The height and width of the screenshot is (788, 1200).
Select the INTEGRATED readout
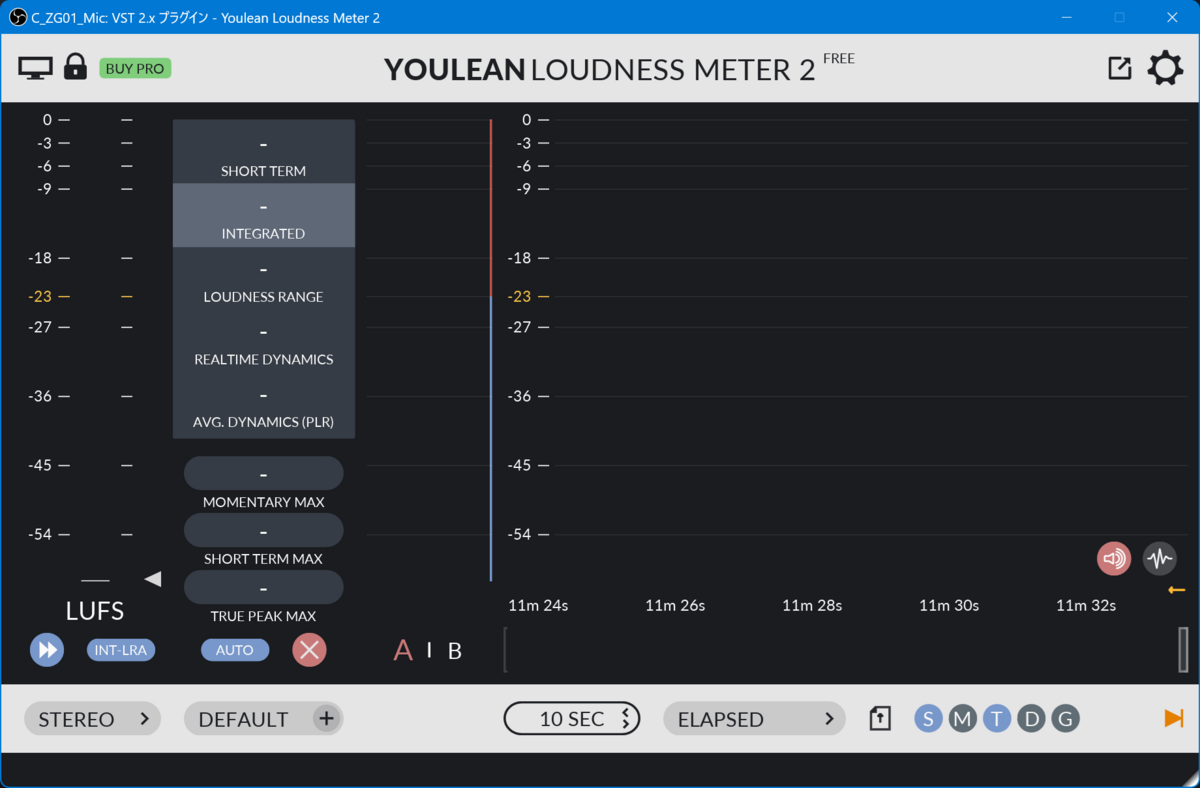click(x=264, y=215)
